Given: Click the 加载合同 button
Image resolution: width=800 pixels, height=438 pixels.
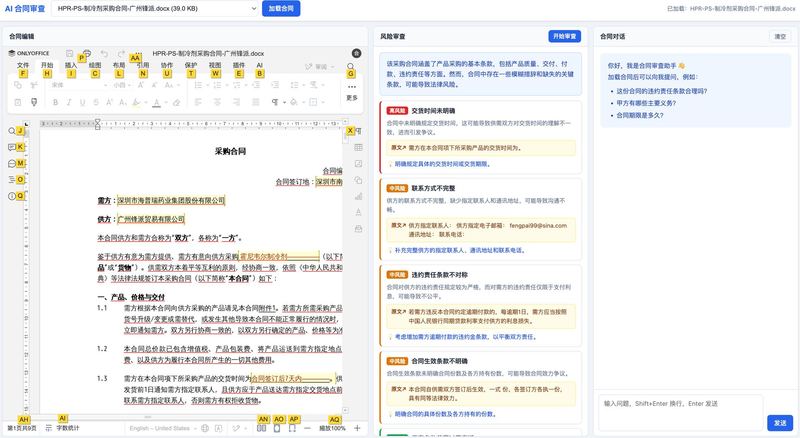Looking at the screenshot, I should click(281, 9).
